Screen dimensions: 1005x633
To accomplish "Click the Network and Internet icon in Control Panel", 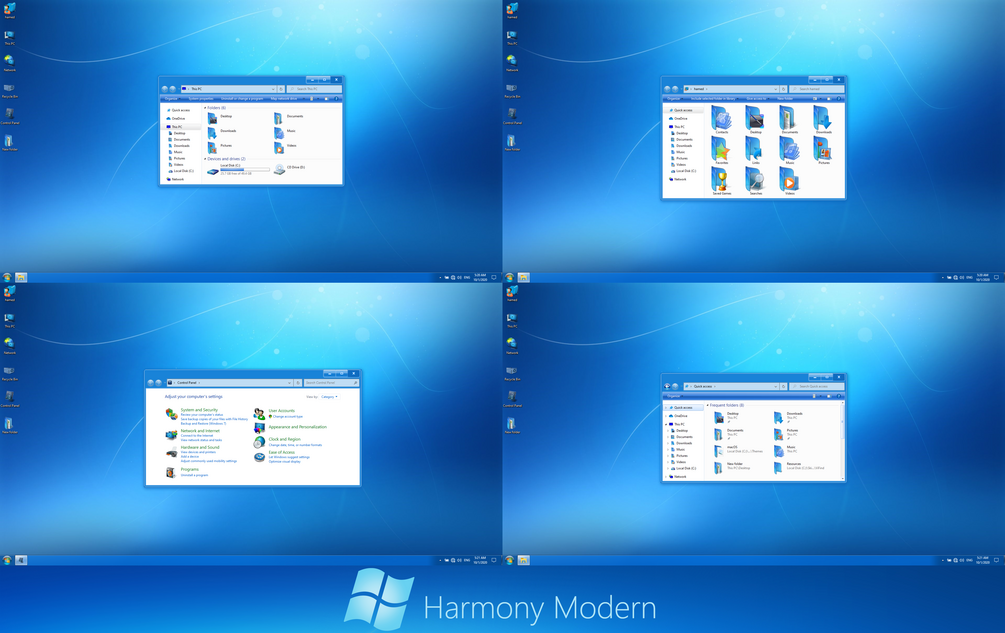I will coord(171,435).
